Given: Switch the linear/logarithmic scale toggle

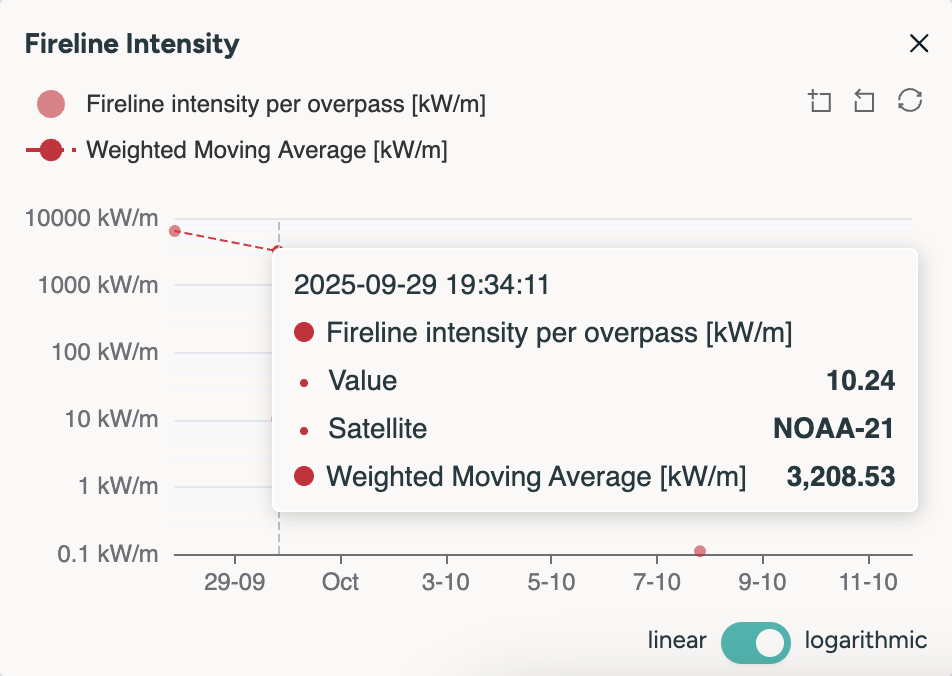Looking at the screenshot, I should 756,641.
